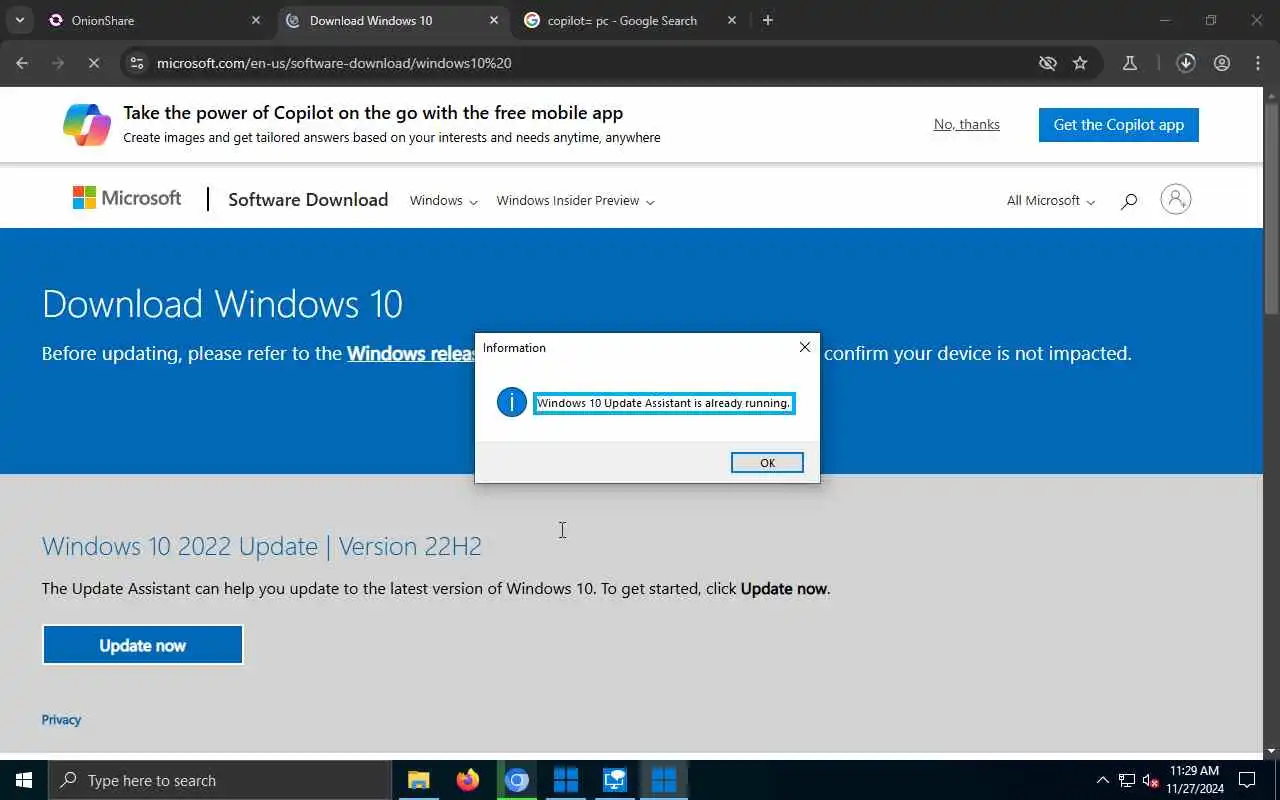Click the microsoft.com address bar URL

pyautogui.click(x=334, y=63)
